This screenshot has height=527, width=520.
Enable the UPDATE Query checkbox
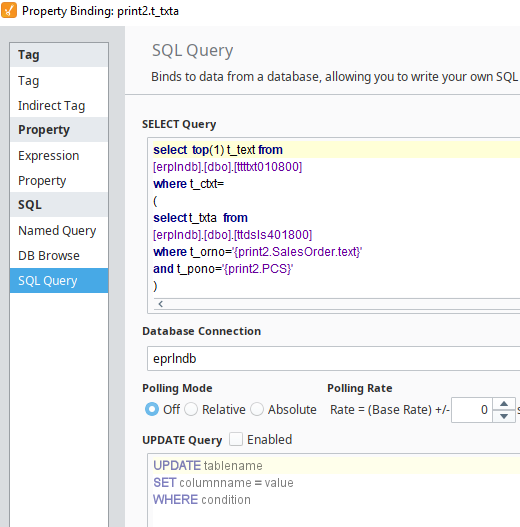[236, 439]
